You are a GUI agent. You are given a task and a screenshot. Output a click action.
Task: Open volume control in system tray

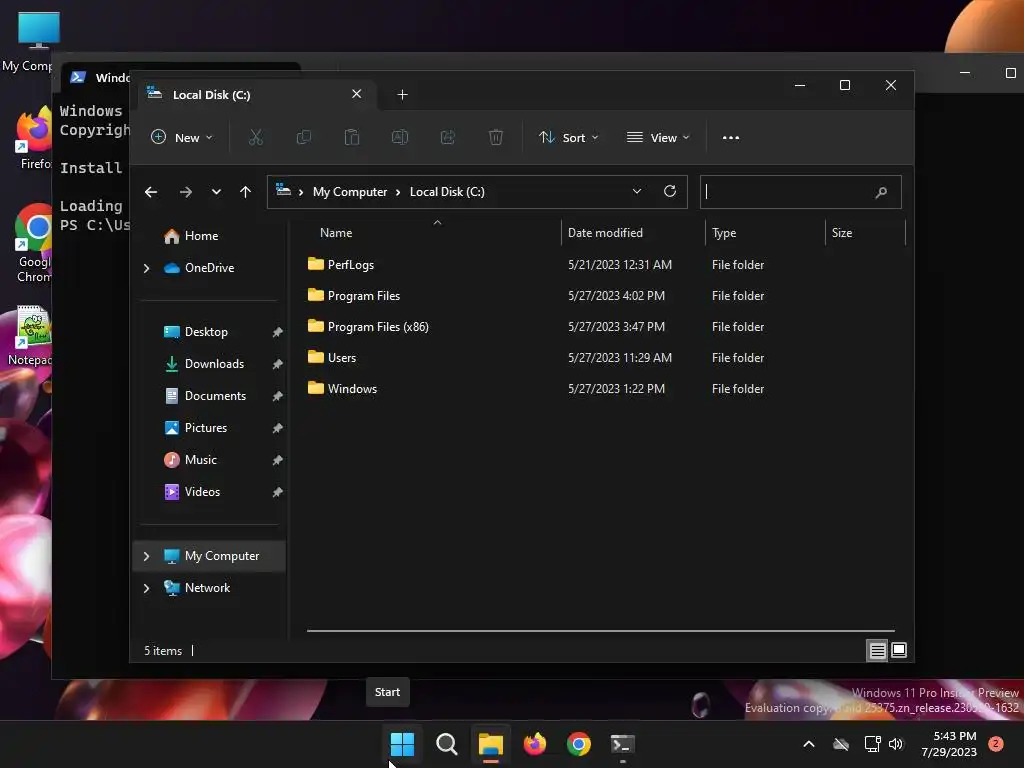point(896,744)
